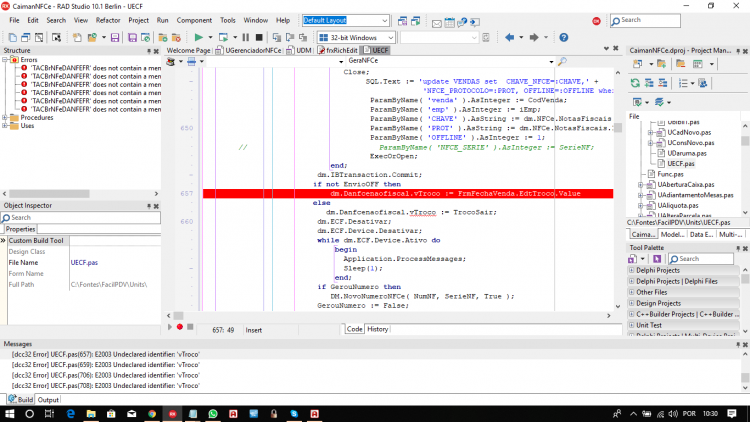750x422 pixels.
Task: Switch to the Output messages tab
Action: tap(48, 400)
